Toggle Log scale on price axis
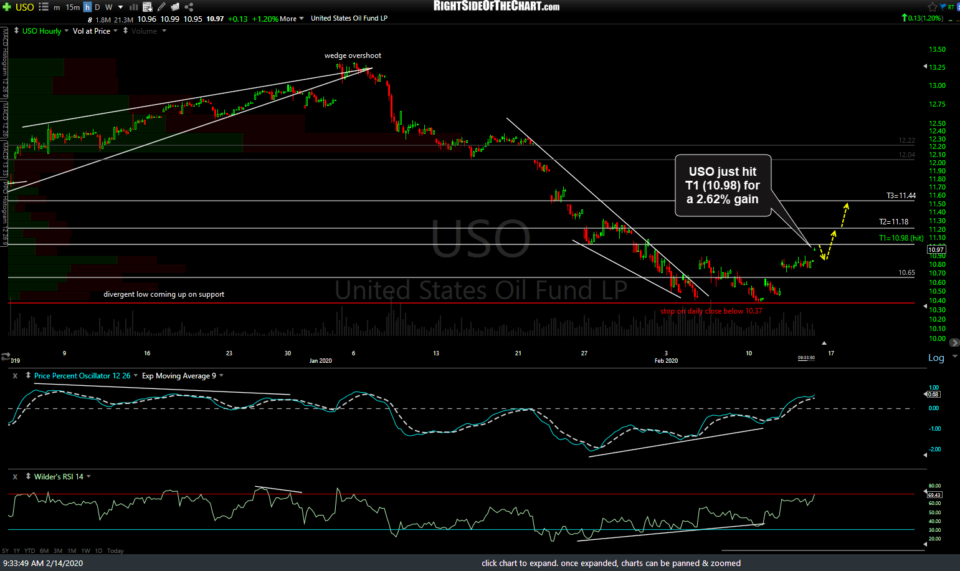Viewport: 960px width, 571px height. [936, 357]
